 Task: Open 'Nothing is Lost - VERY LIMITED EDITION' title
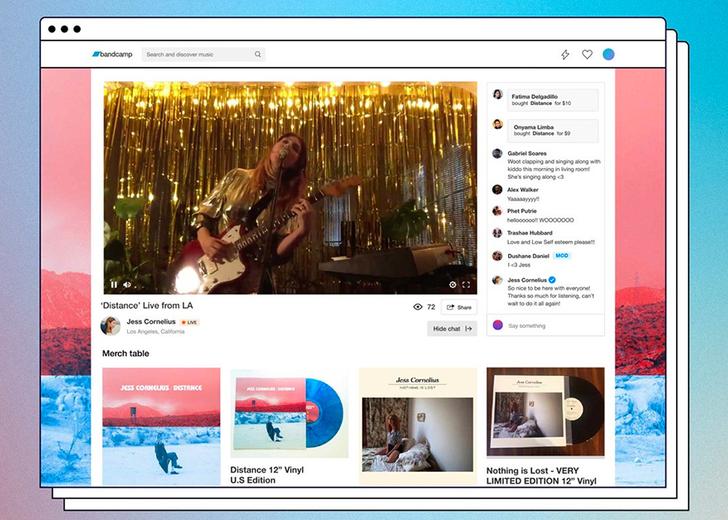pyautogui.click(x=541, y=475)
